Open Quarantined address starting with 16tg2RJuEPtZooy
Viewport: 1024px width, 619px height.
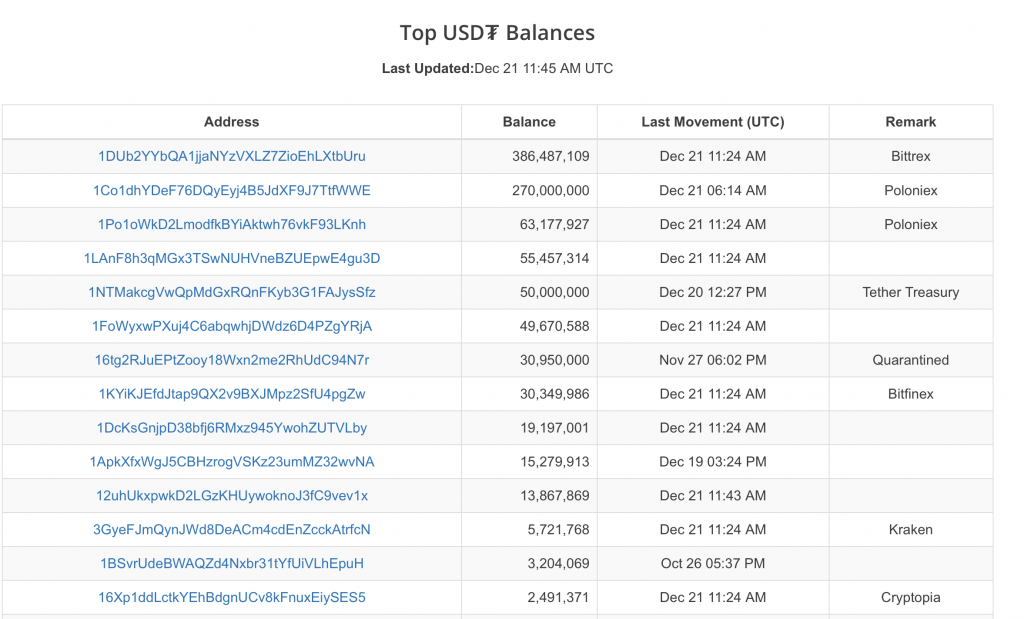[231, 360]
